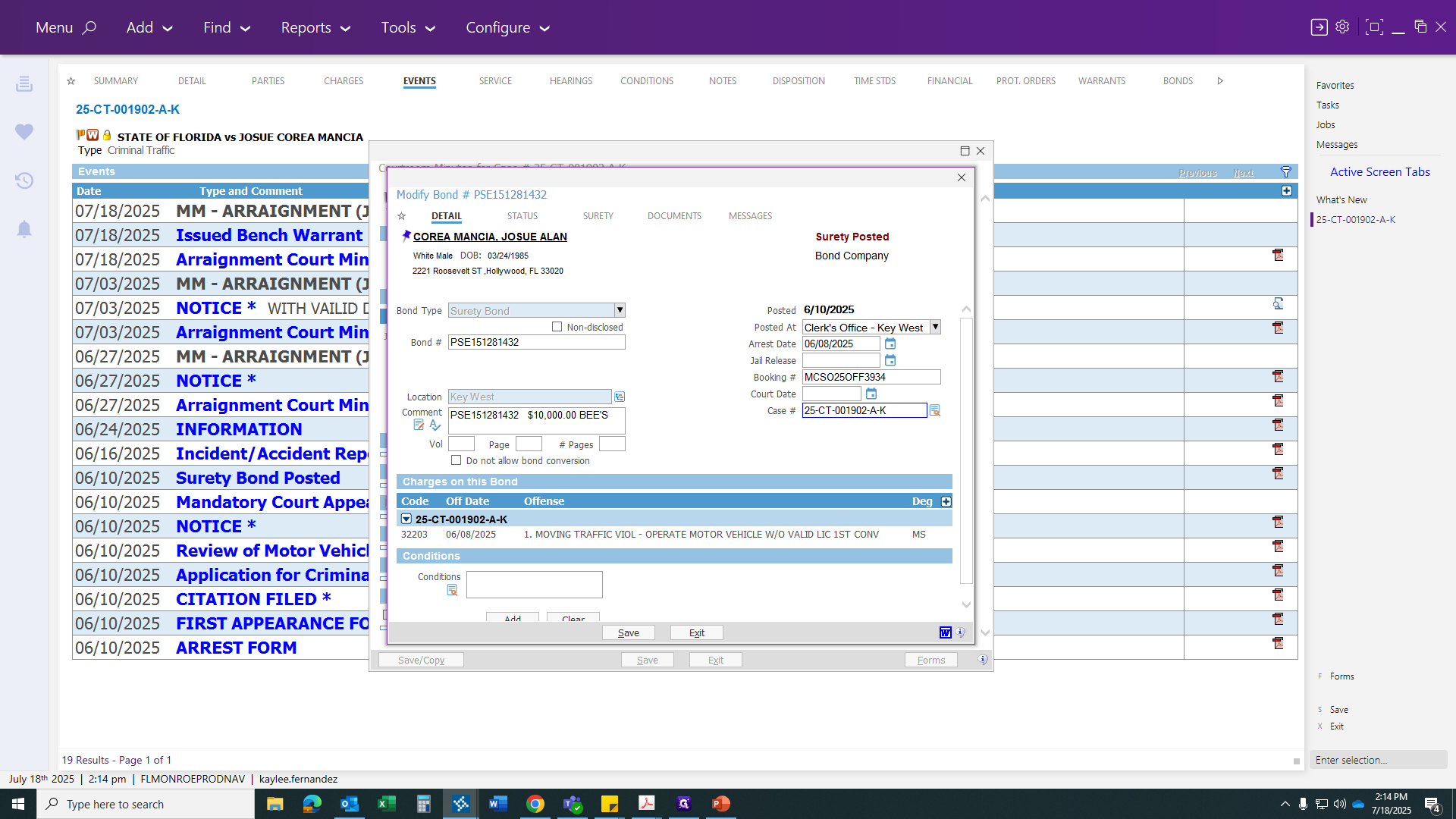Run spell check on the Comment
This screenshot has height=819, width=1456.
(x=435, y=425)
